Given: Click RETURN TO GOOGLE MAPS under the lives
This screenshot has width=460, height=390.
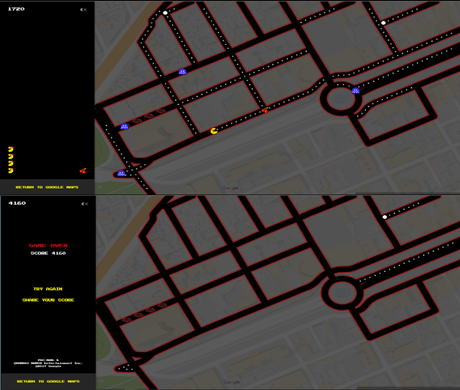Looking at the screenshot, I should (x=47, y=187).
